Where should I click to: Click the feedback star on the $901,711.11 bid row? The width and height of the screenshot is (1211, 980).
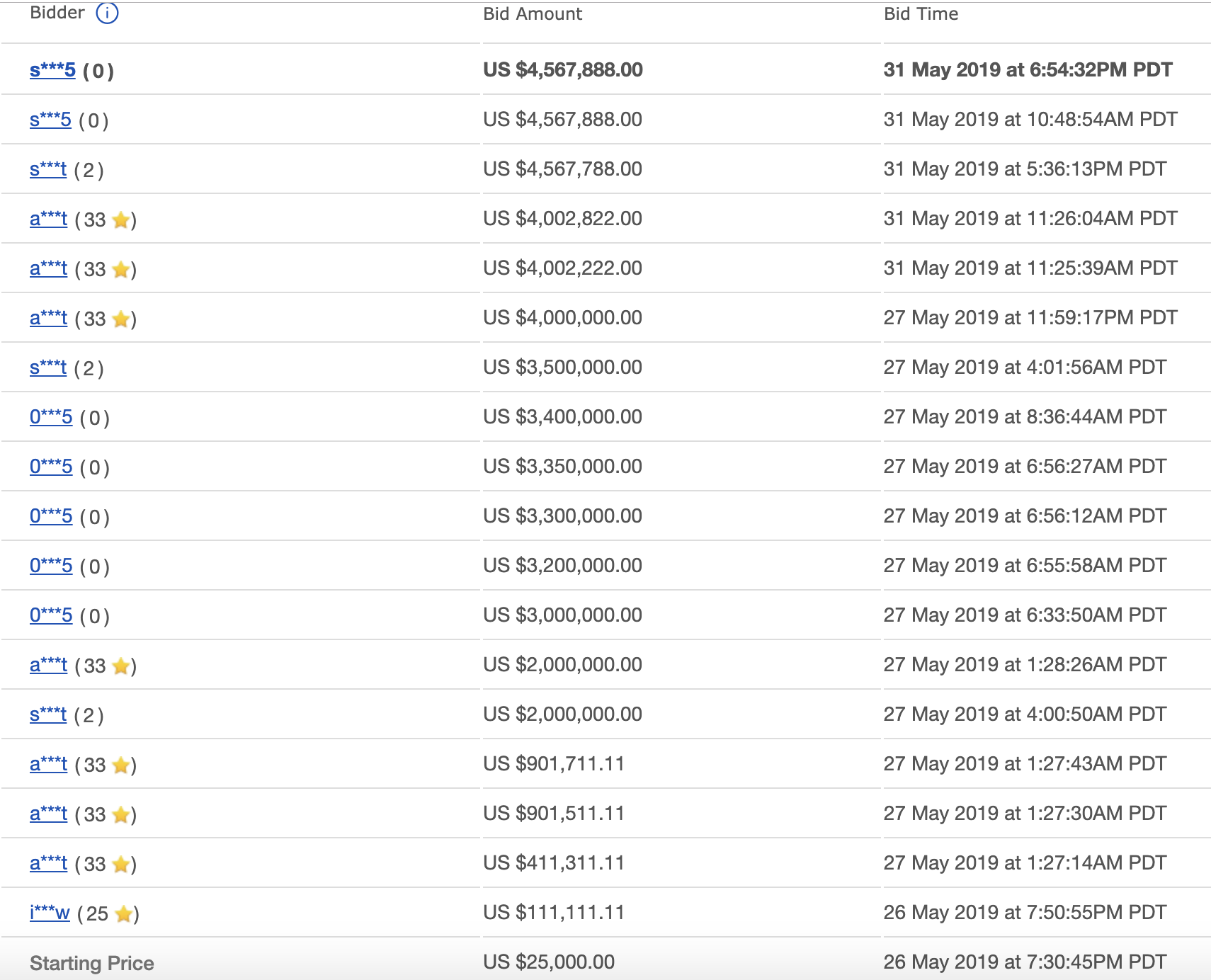pyautogui.click(x=121, y=765)
